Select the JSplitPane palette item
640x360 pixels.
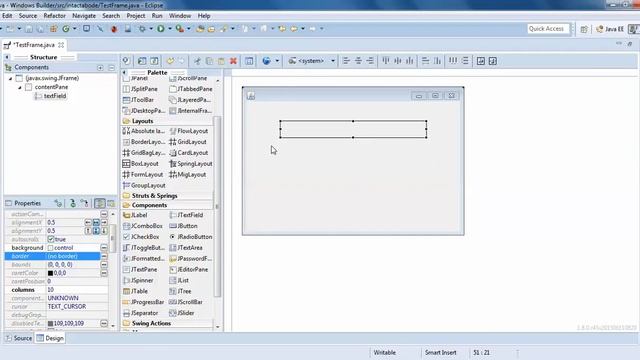(x=140, y=89)
